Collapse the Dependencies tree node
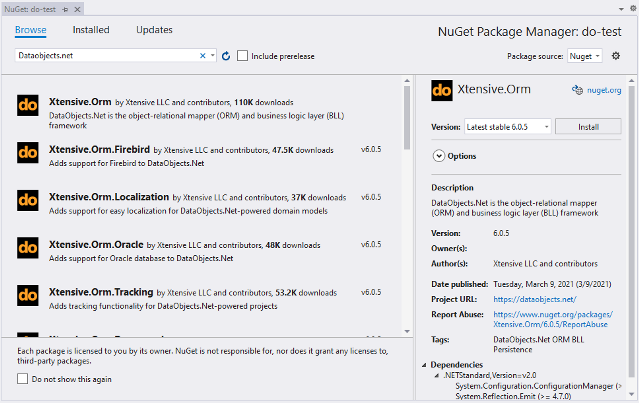The width and height of the screenshot is (639, 403). click(x=424, y=365)
